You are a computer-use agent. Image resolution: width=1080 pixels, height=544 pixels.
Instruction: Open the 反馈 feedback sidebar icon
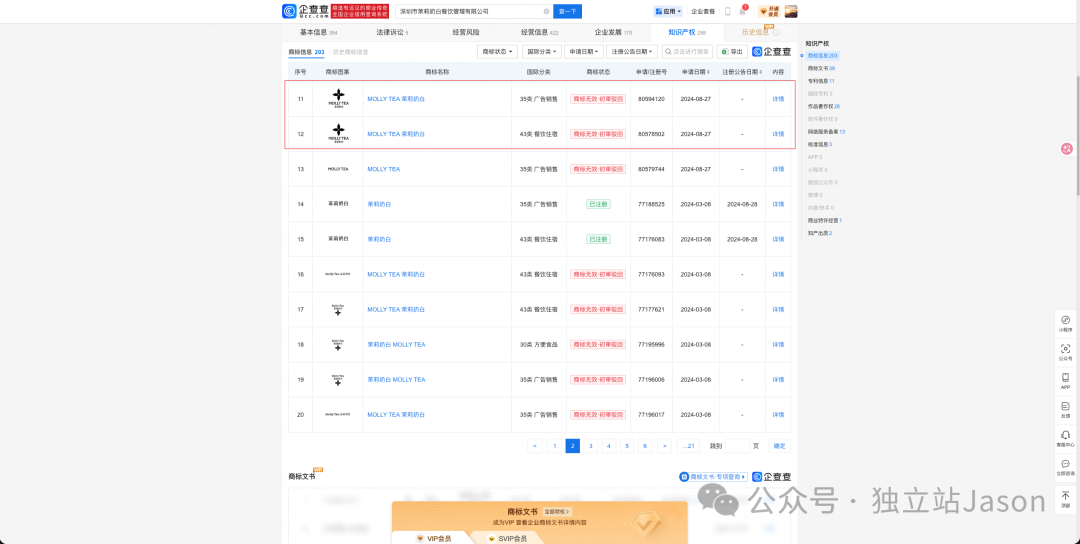(x=1066, y=410)
